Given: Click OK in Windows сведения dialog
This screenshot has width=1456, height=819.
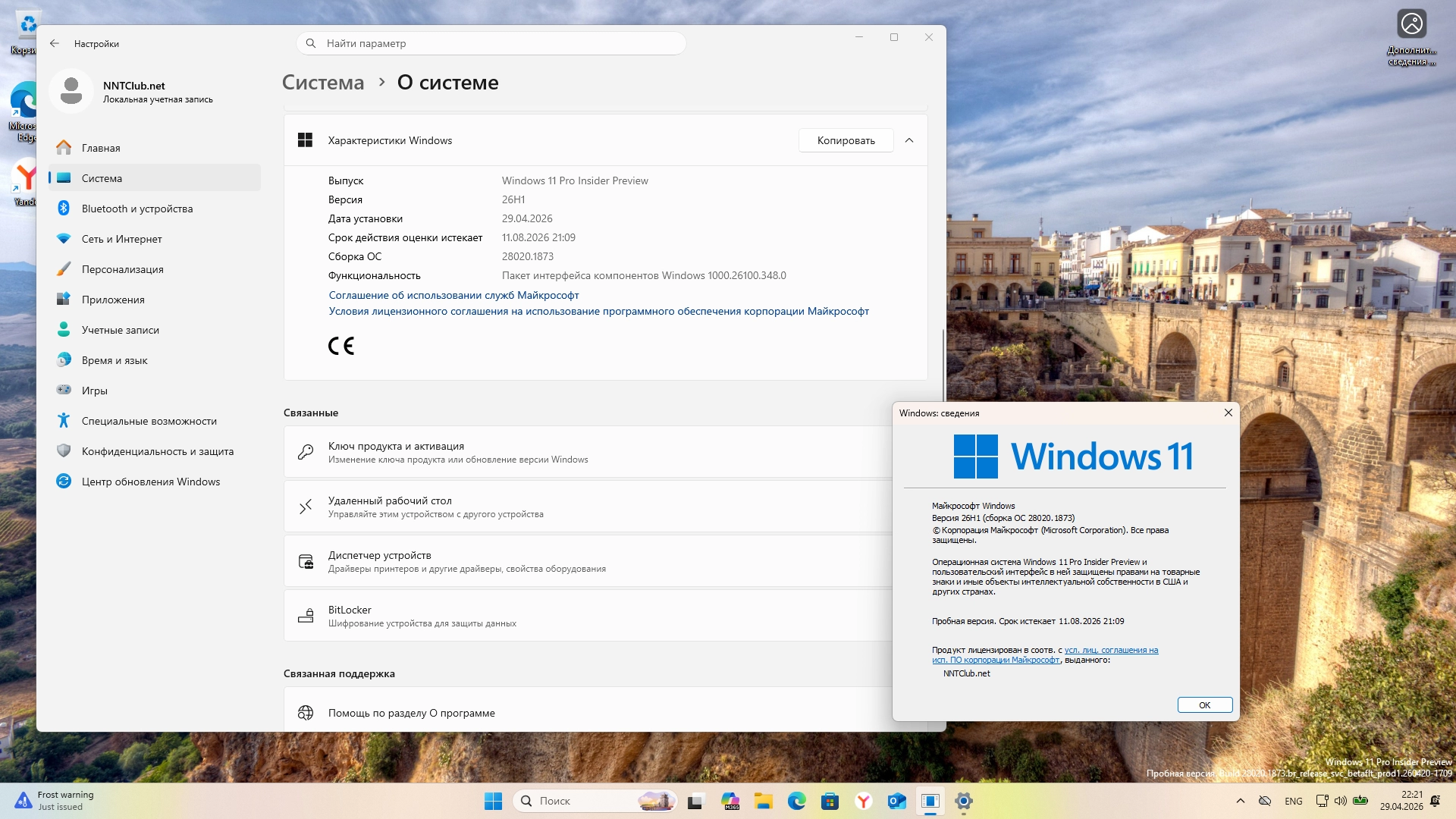Looking at the screenshot, I should [1204, 705].
